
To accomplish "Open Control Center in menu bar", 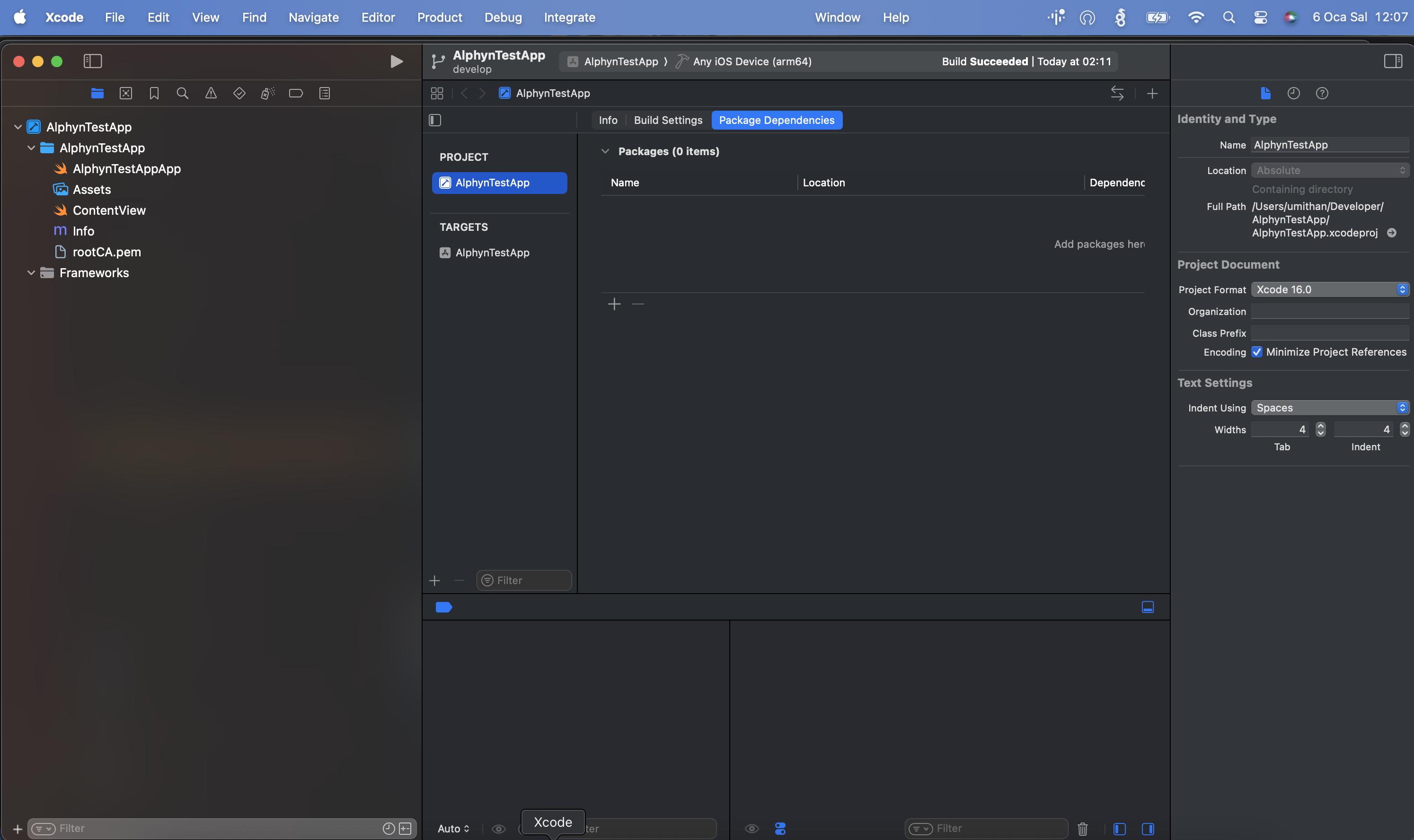I will tap(1260, 17).
